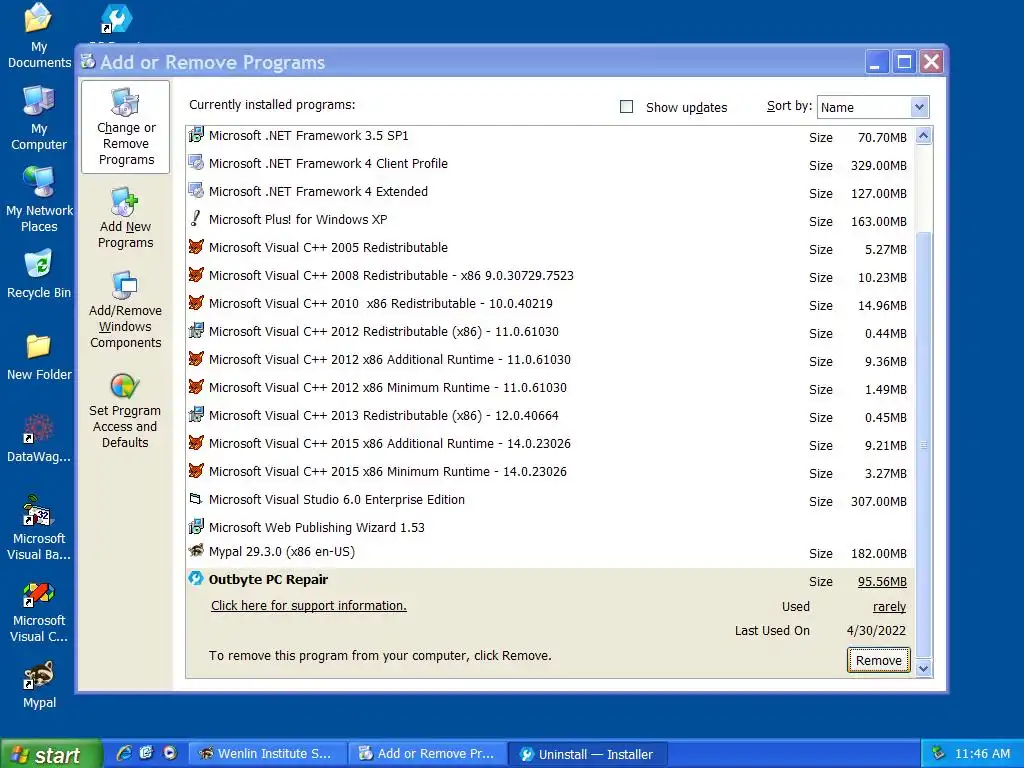Click the system tray icon near the clock
The height and width of the screenshot is (768, 1024).
click(x=938, y=753)
